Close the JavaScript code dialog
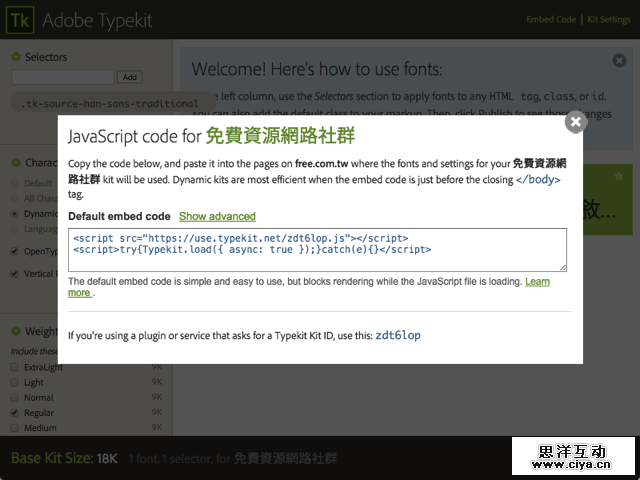Image resolution: width=640 pixels, height=480 pixels. click(575, 122)
